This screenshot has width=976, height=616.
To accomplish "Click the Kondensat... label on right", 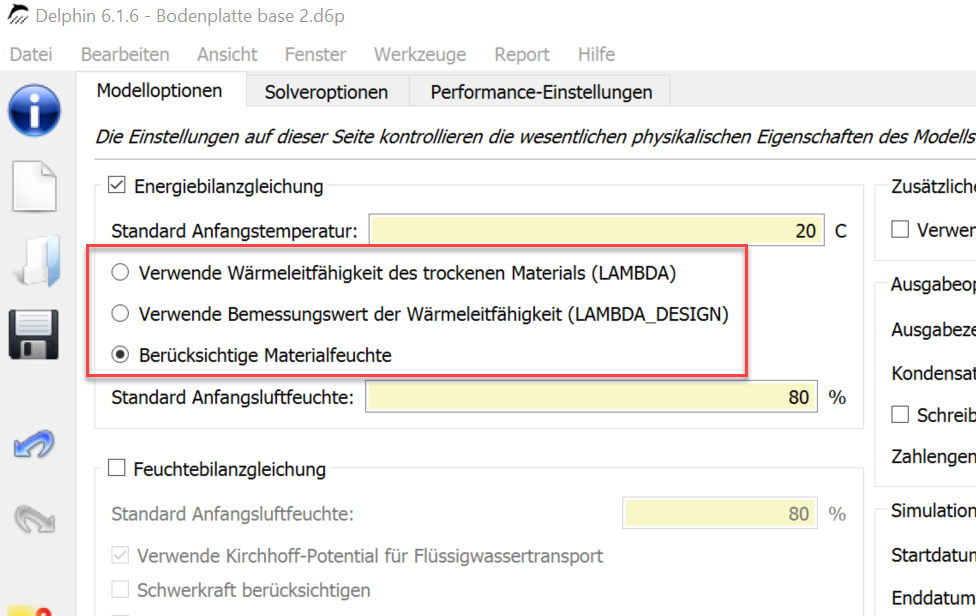I will point(933,373).
